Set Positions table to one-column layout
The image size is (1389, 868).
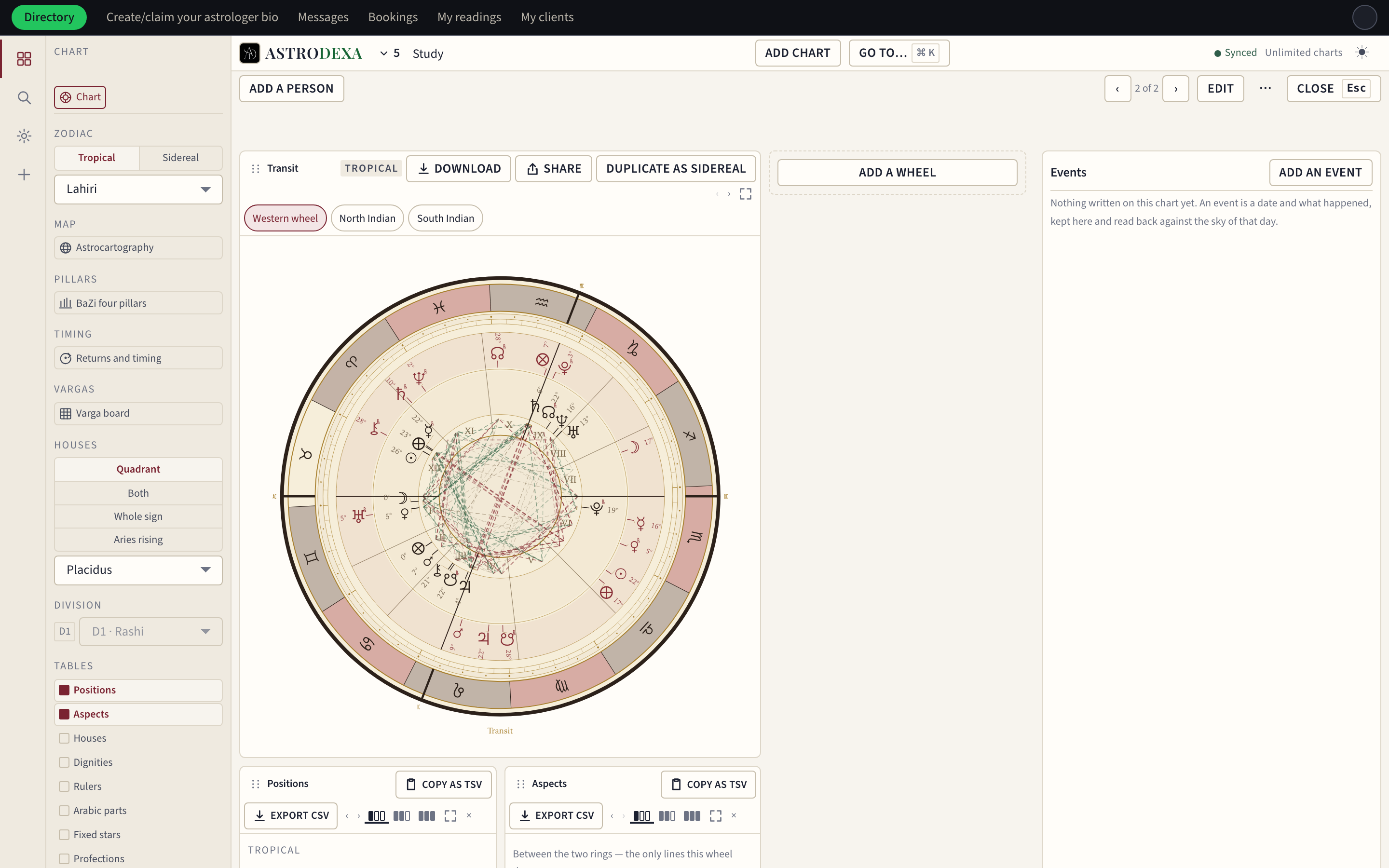tap(377, 816)
